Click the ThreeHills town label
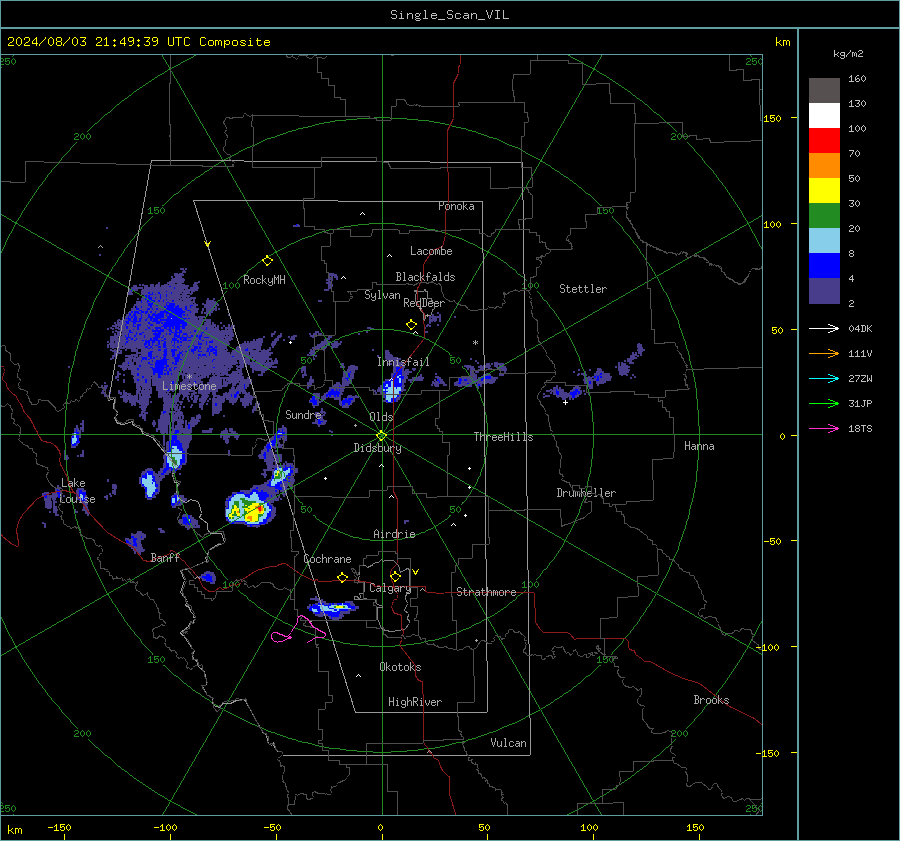Image resolution: width=900 pixels, height=841 pixels. click(503, 437)
